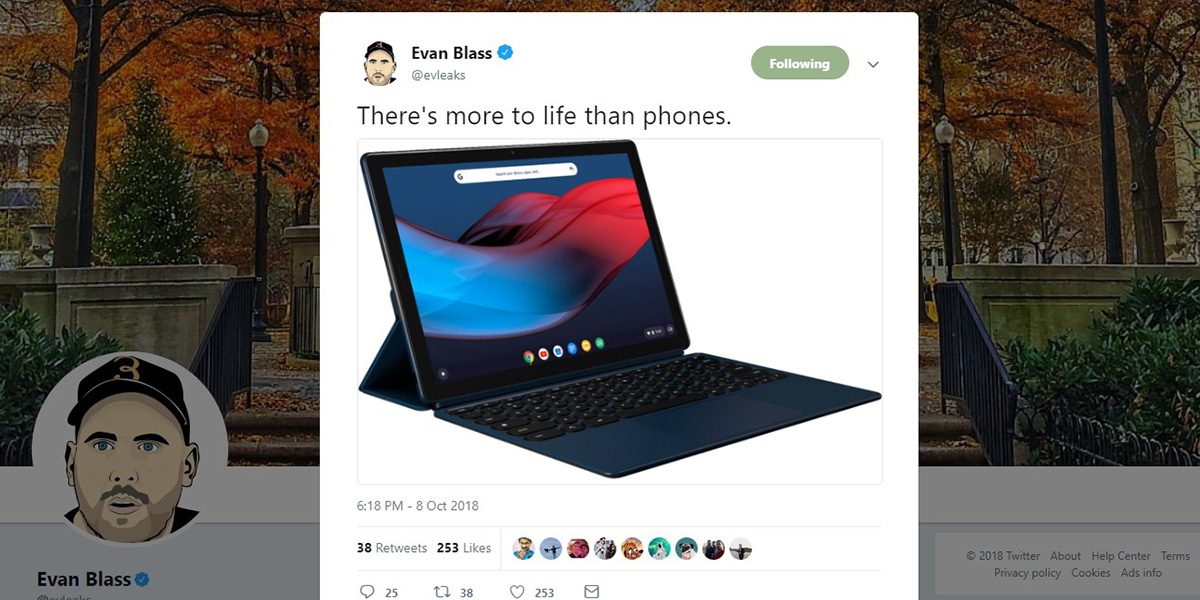1200x600 pixels.
Task: Toggle the Following button
Action: (800, 63)
